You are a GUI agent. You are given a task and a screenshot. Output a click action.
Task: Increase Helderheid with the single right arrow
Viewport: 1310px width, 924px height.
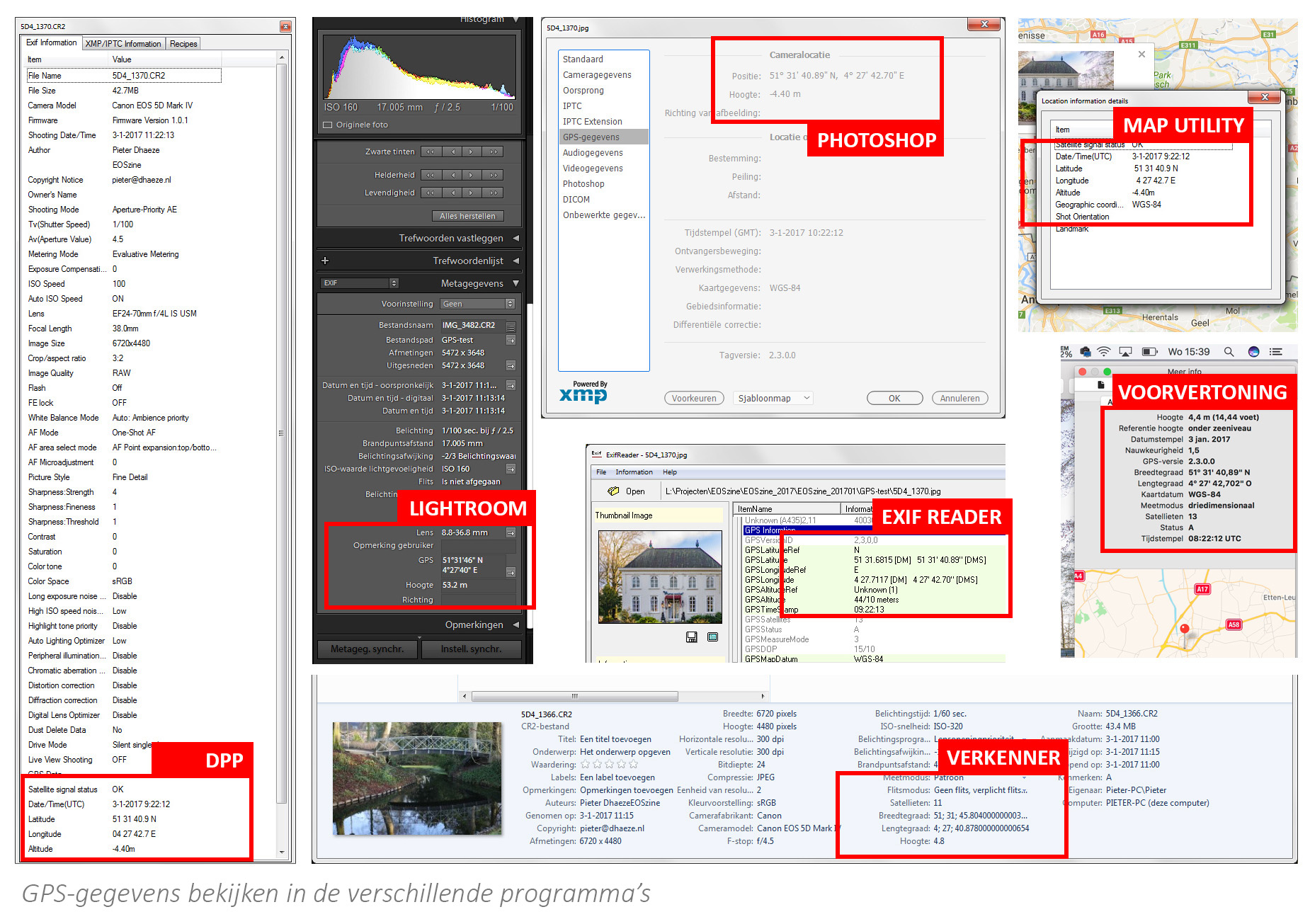471,175
